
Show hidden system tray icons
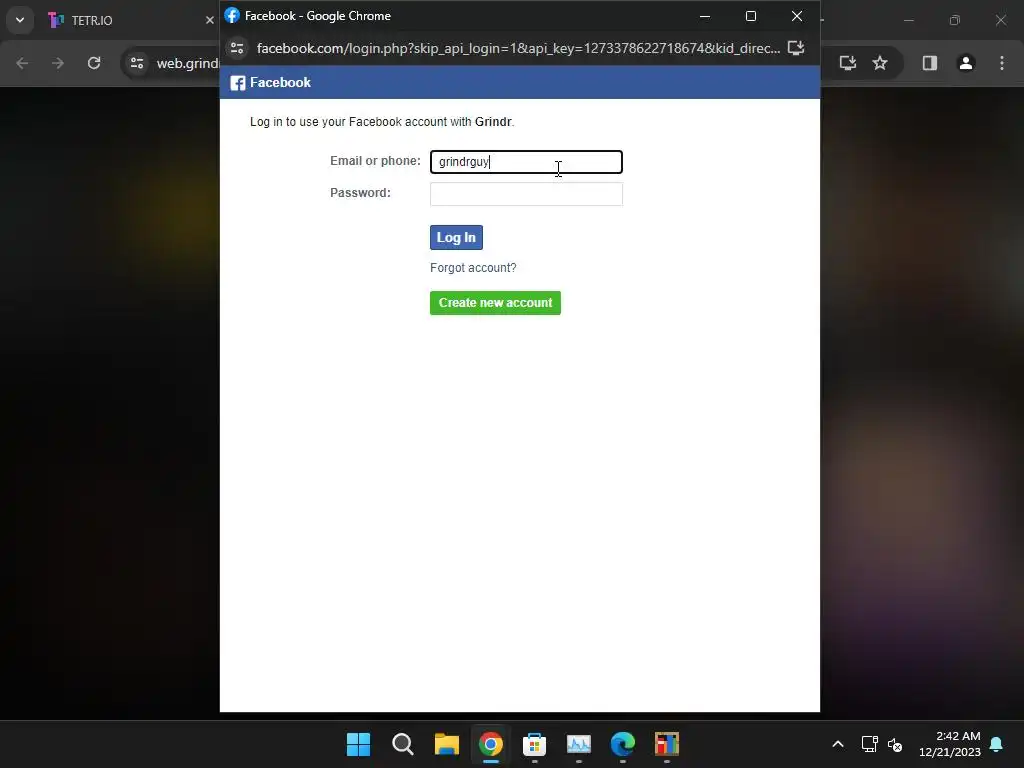coord(838,744)
